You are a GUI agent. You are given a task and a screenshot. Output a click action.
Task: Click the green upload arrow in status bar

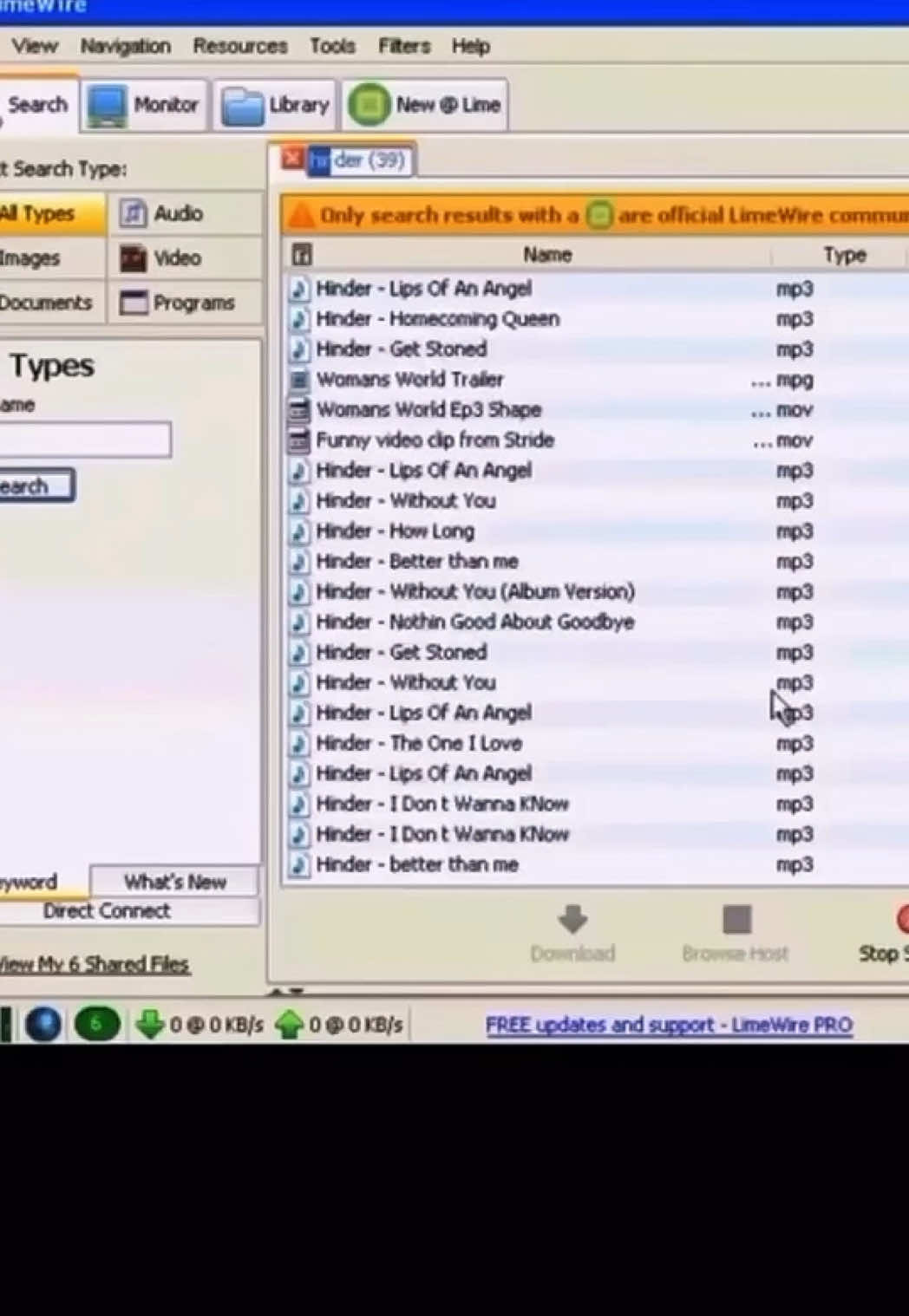(288, 1025)
